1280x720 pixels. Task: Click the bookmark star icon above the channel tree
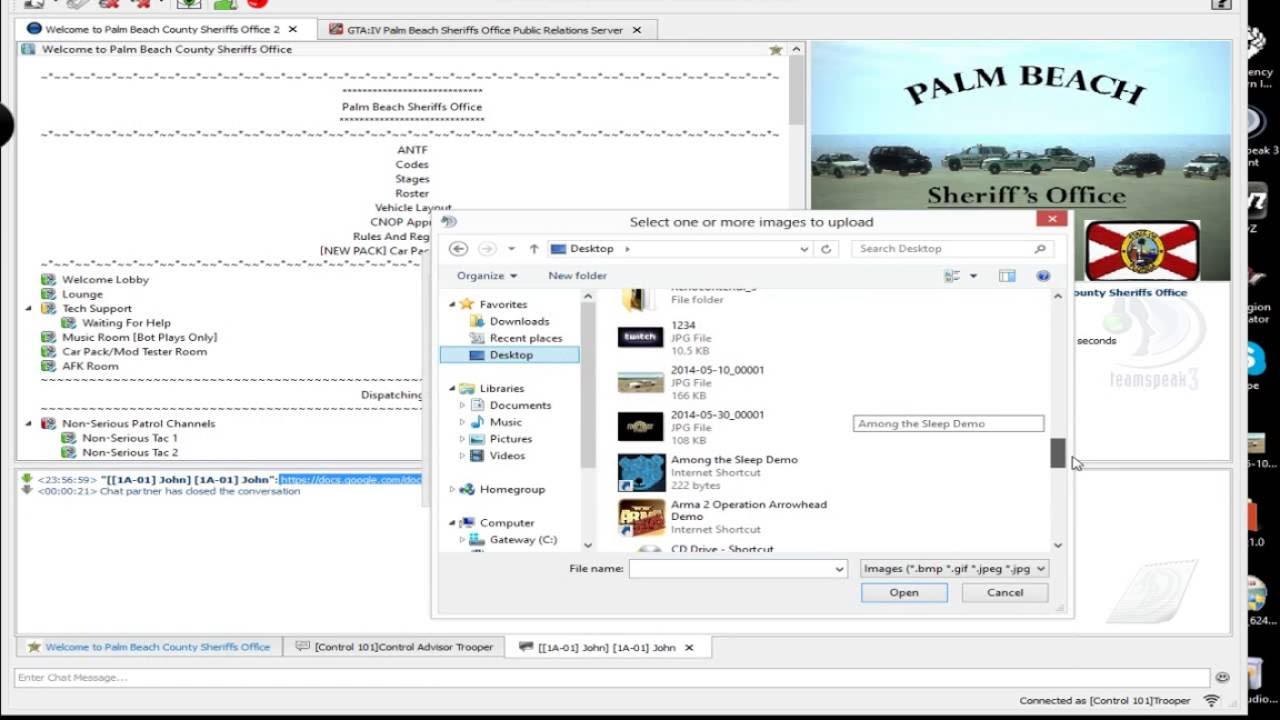775,48
